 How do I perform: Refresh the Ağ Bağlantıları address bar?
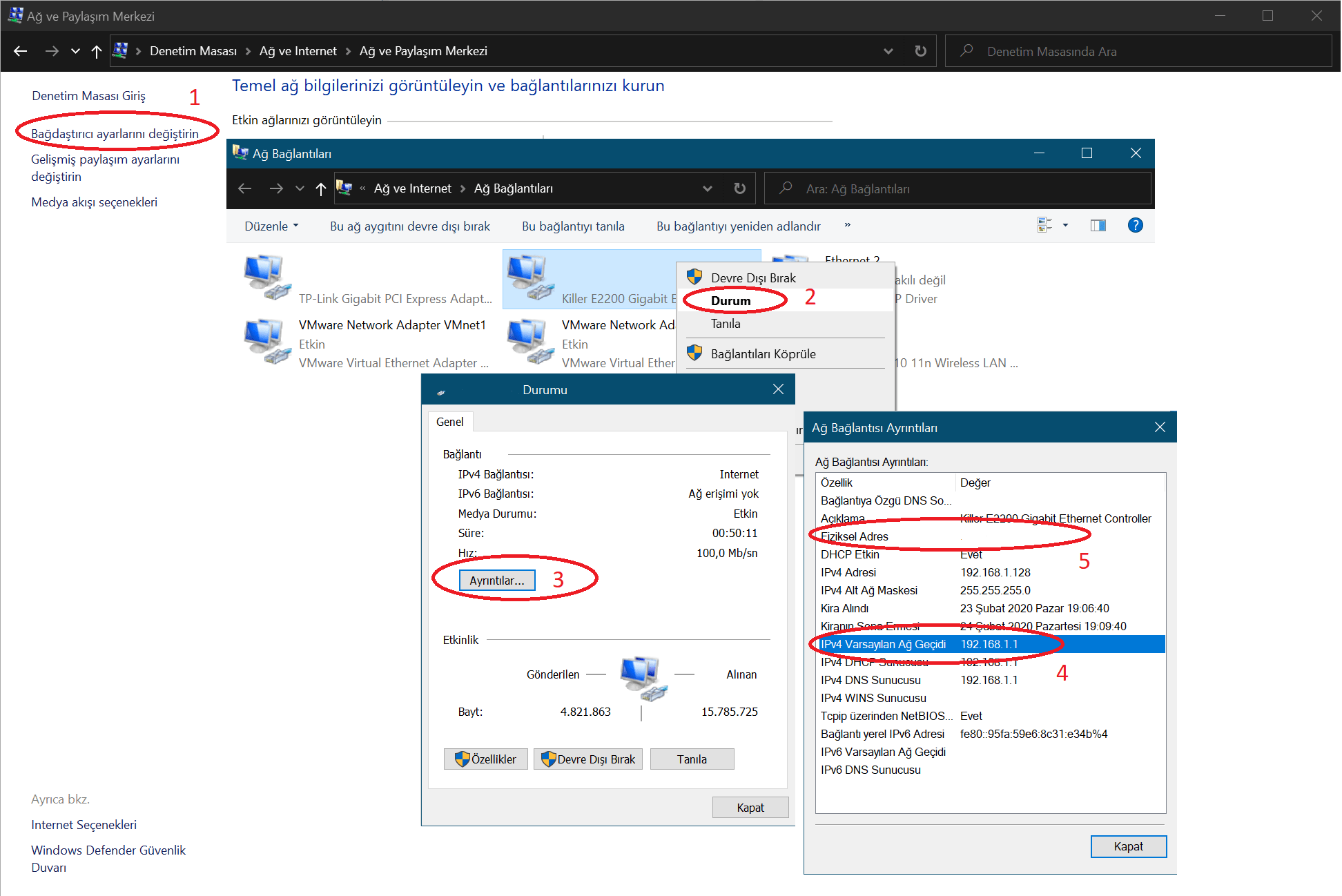[739, 188]
